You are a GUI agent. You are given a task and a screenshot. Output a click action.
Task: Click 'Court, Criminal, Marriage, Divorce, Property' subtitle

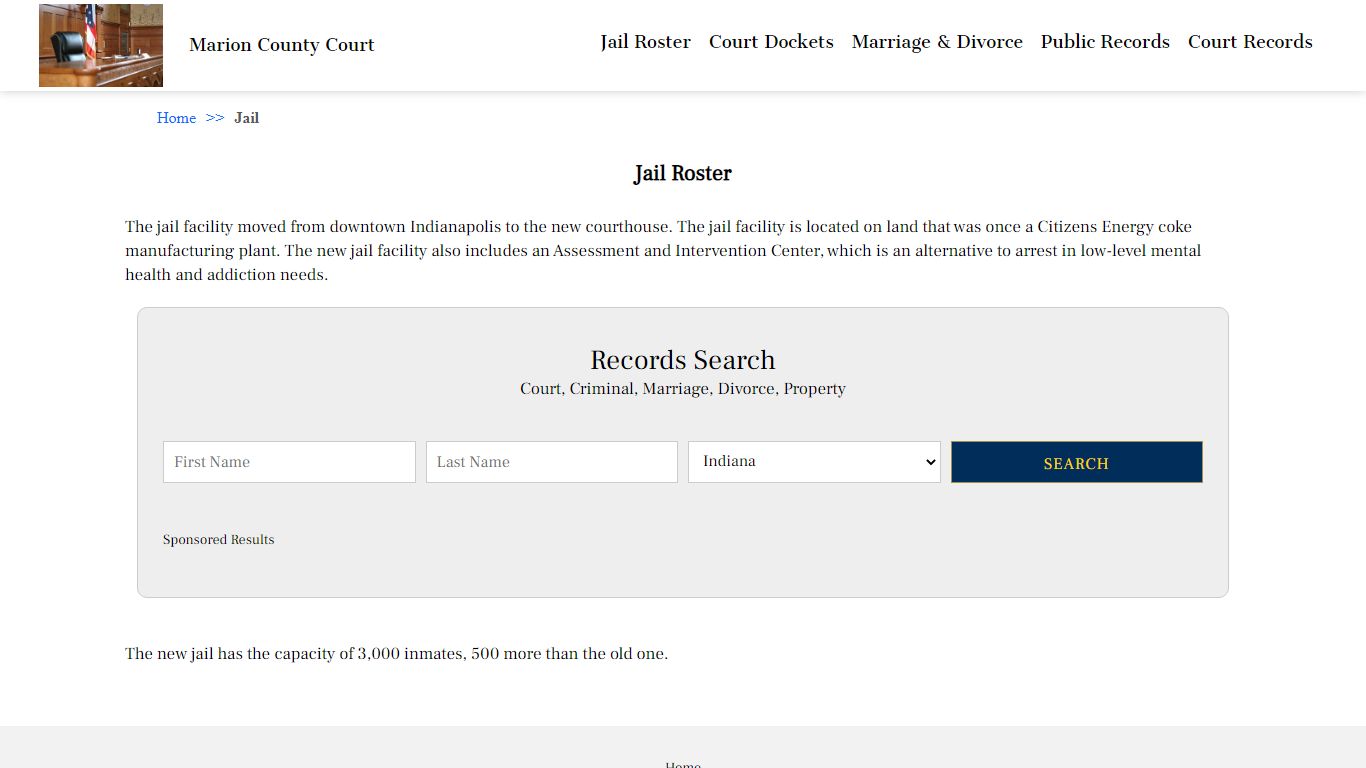coord(683,389)
